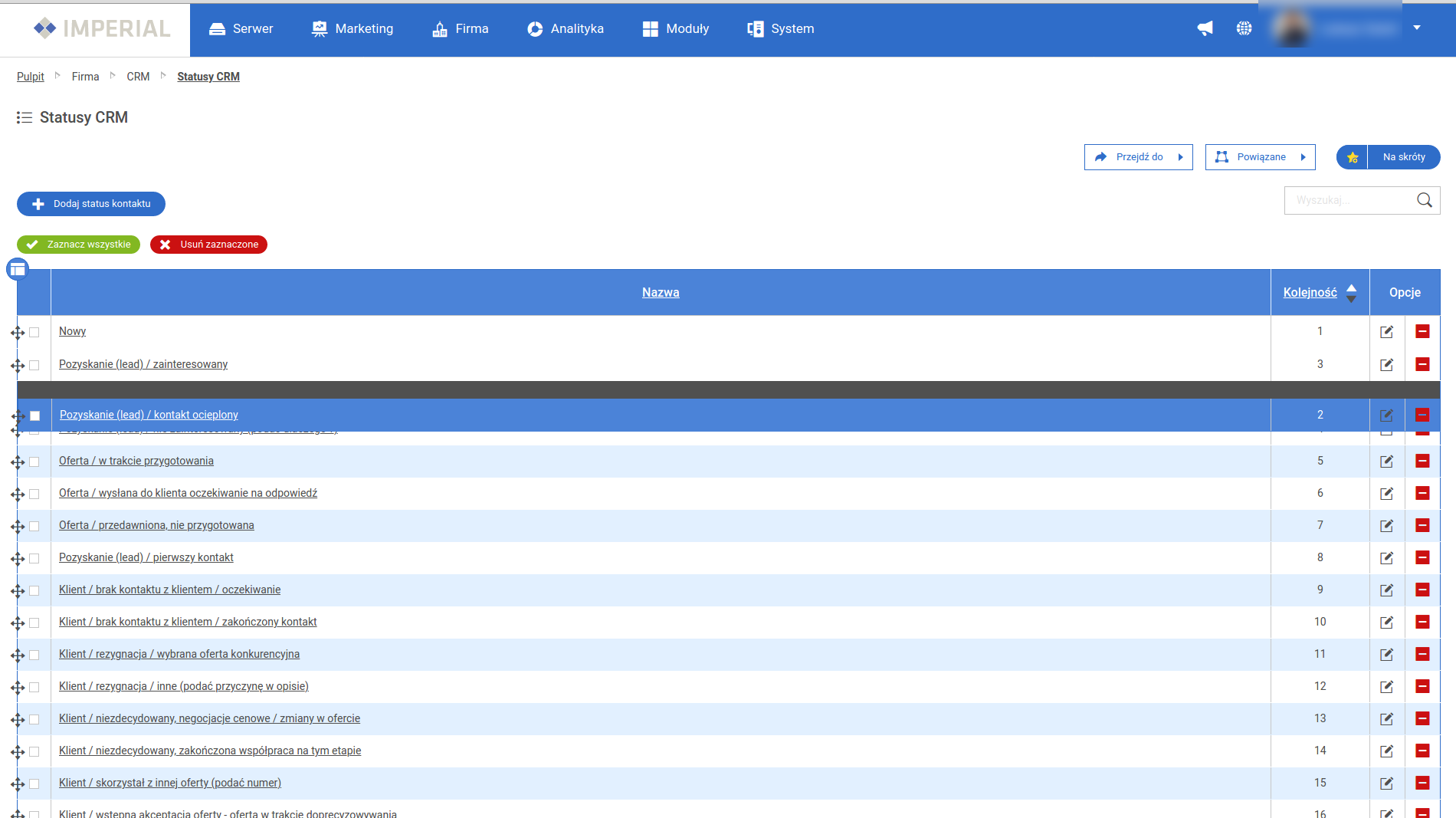Screen dimensions: 1456x818
Task: Click the search magnifier icon
Action: click(x=1424, y=200)
